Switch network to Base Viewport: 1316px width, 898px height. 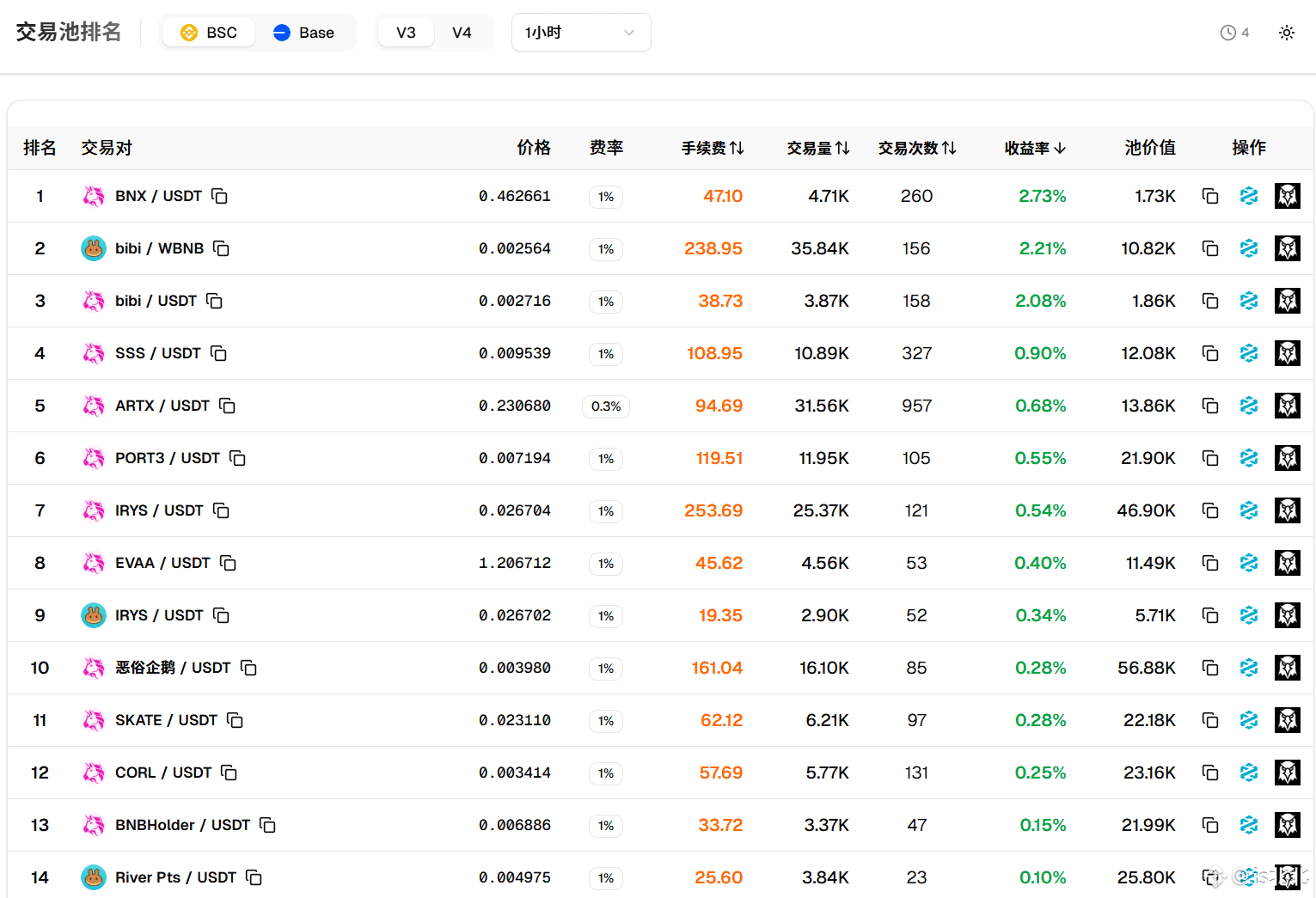click(304, 33)
